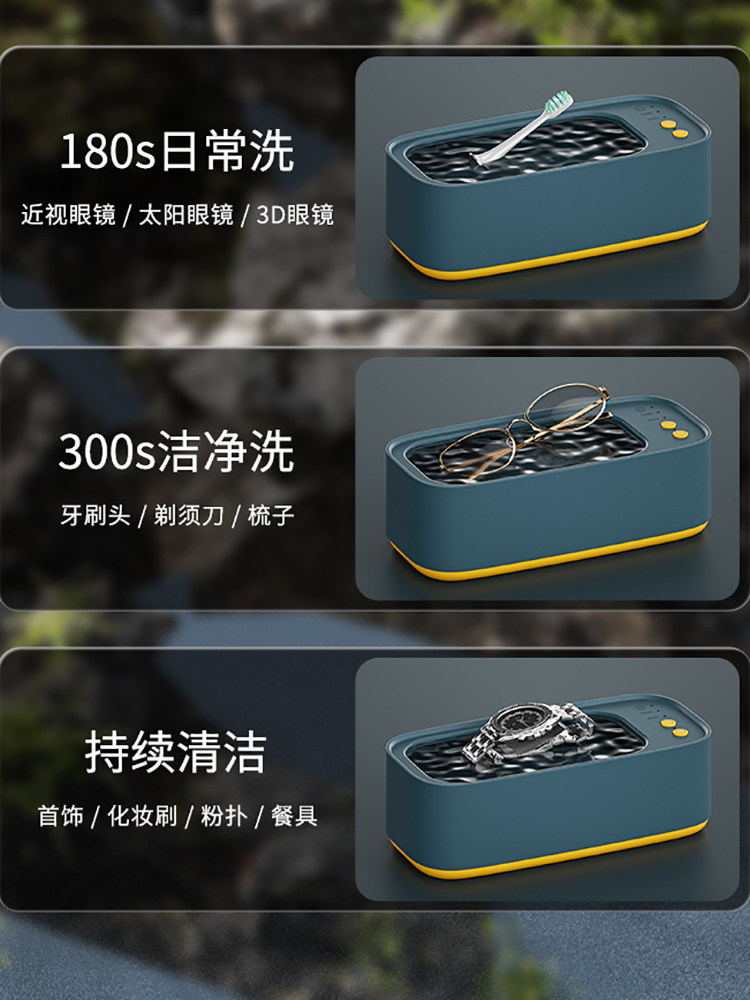Click the 近视眼镜 label
The height and width of the screenshot is (1000, 750).
click(x=68, y=215)
